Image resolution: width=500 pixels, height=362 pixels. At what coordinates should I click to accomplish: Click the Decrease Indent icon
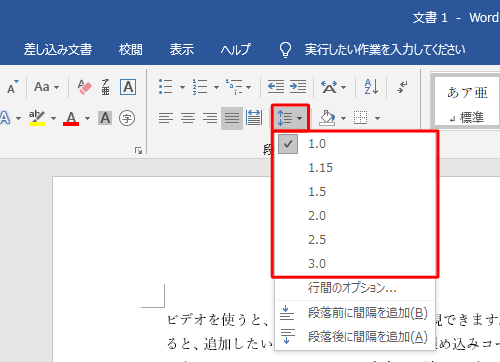pos(276,87)
